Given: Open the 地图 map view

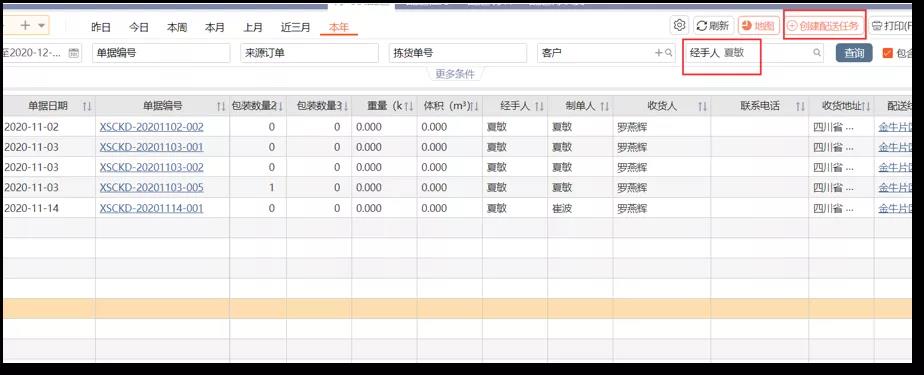Looking at the screenshot, I should [758, 25].
